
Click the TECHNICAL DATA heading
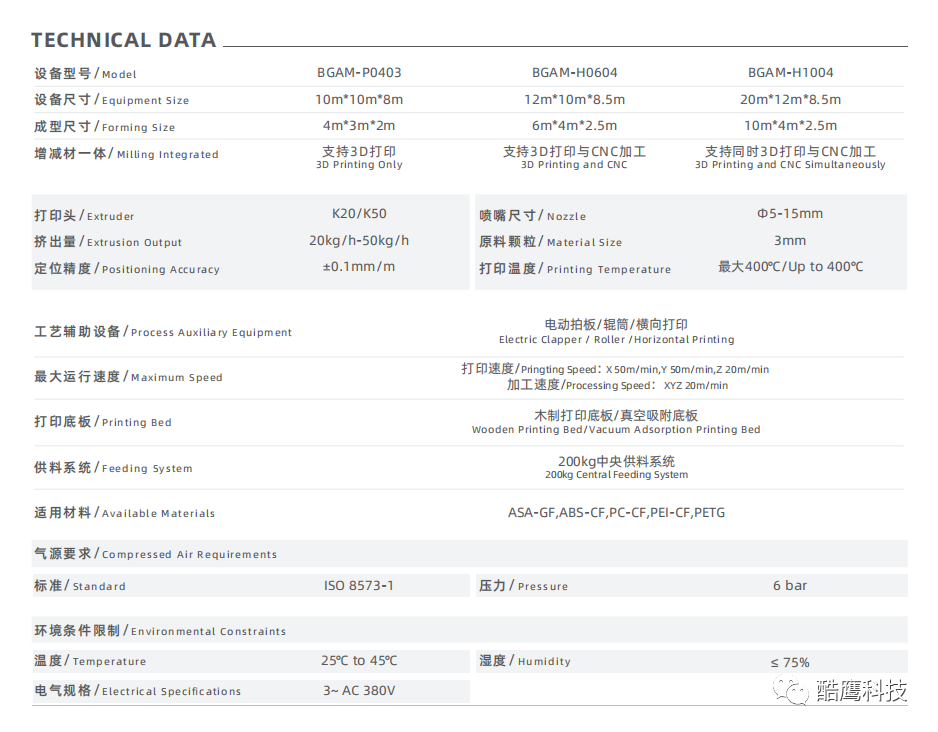coord(123,41)
